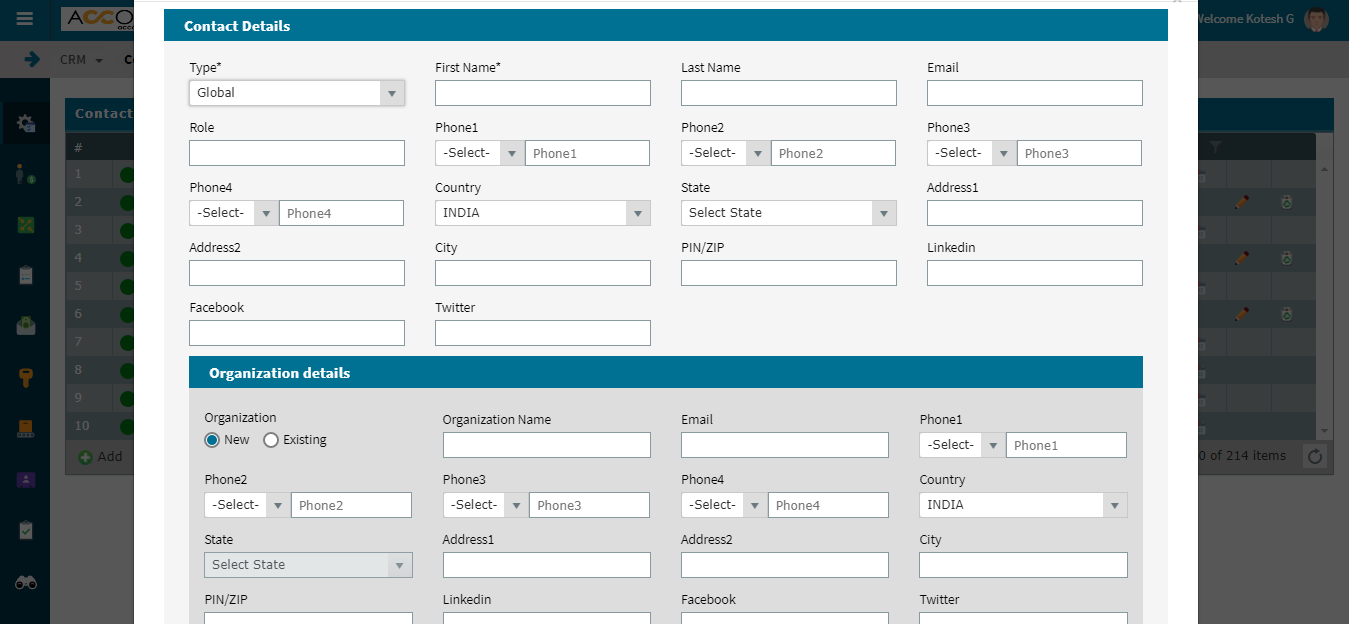
Task: Click the contact Twitter input field
Action: click(543, 333)
